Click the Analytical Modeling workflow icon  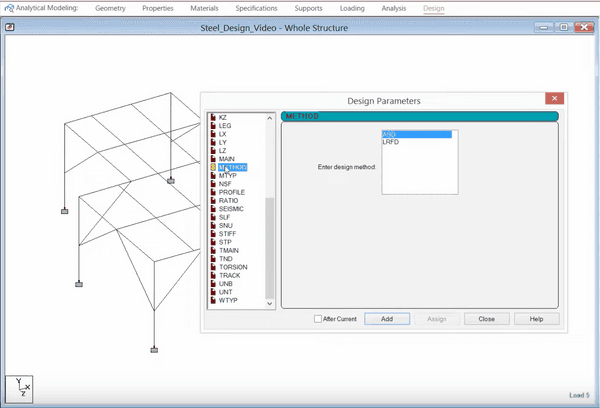9,8
